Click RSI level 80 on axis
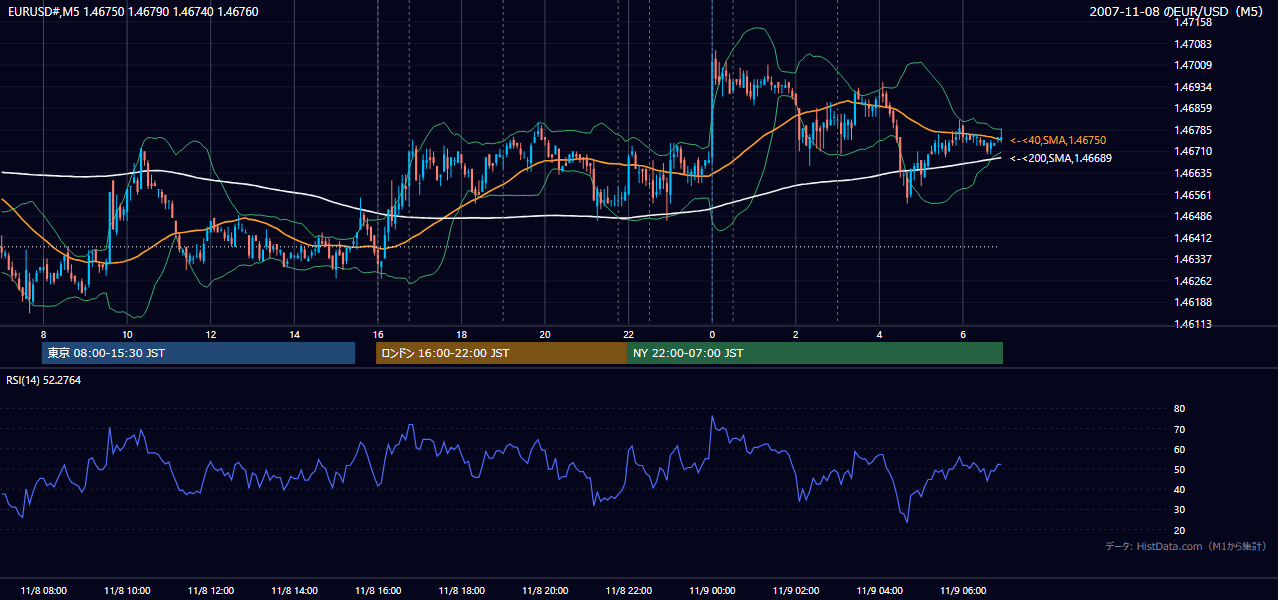This screenshot has width=1278, height=600. click(x=1179, y=409)
